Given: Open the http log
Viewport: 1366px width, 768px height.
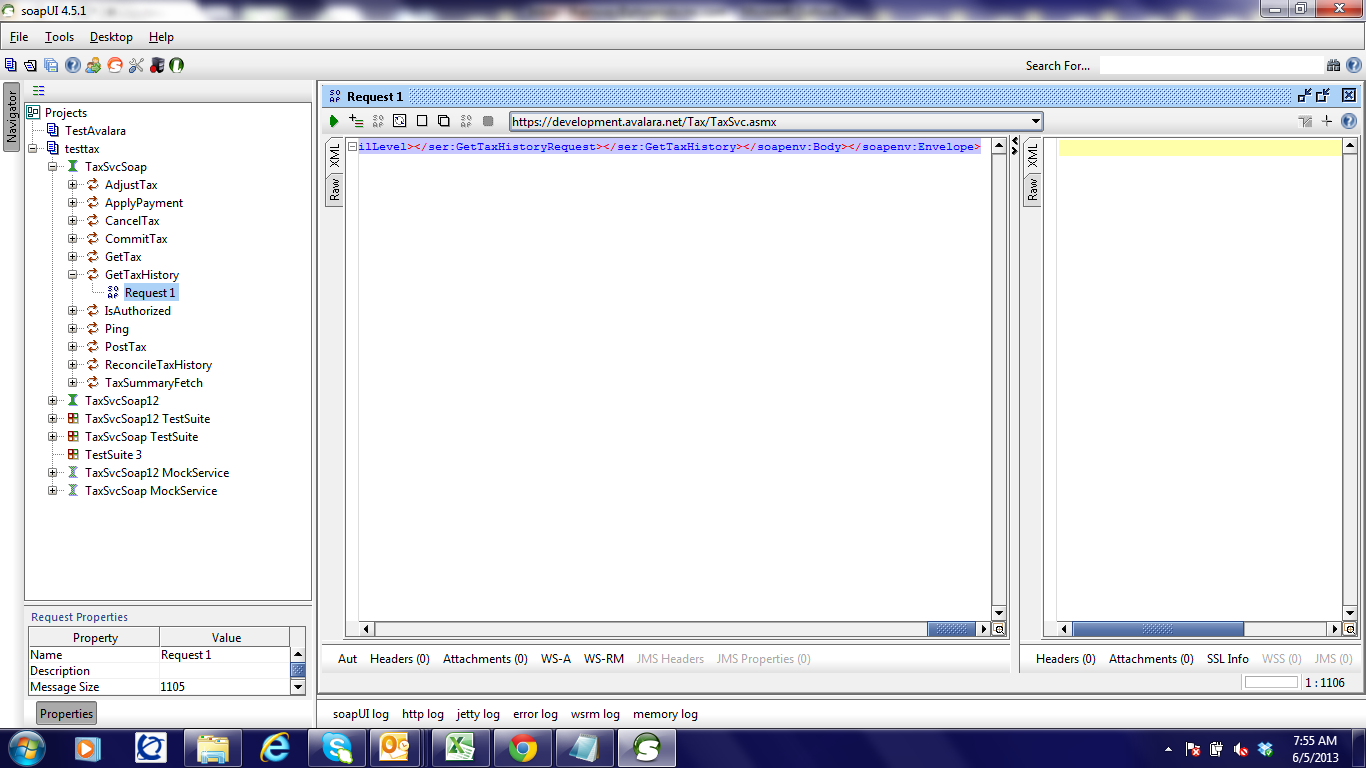Looking at the screenshot, I should tap(423, 714).
